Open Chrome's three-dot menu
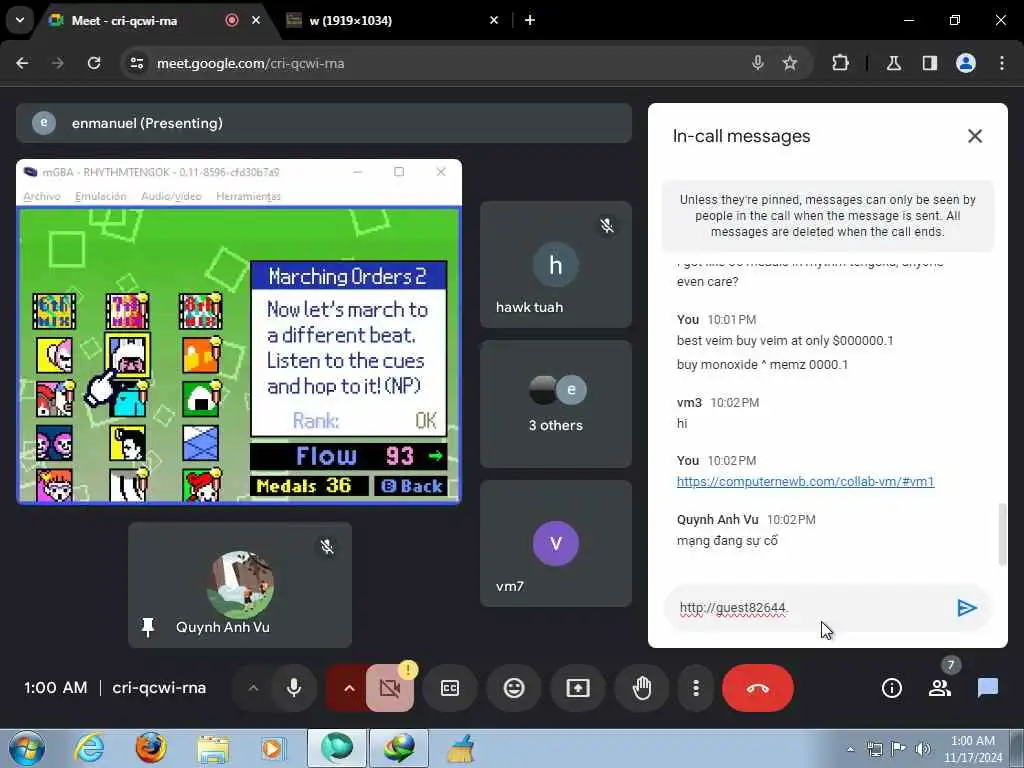This screenshot has height=768, width=1024. [1002, 63]
